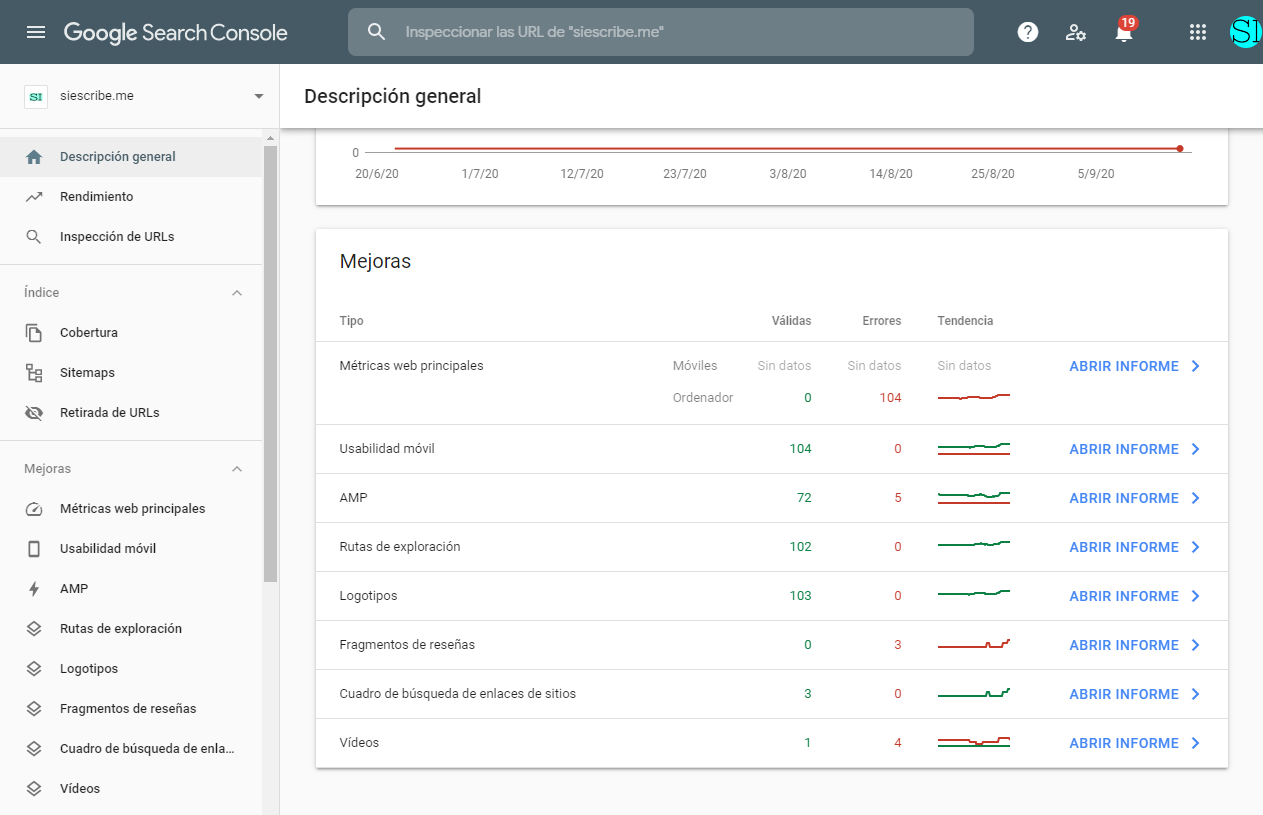The image size is (1263, 815).
Task: Select Usabilidad móvil in sidebar
Action: click(131, 549)
